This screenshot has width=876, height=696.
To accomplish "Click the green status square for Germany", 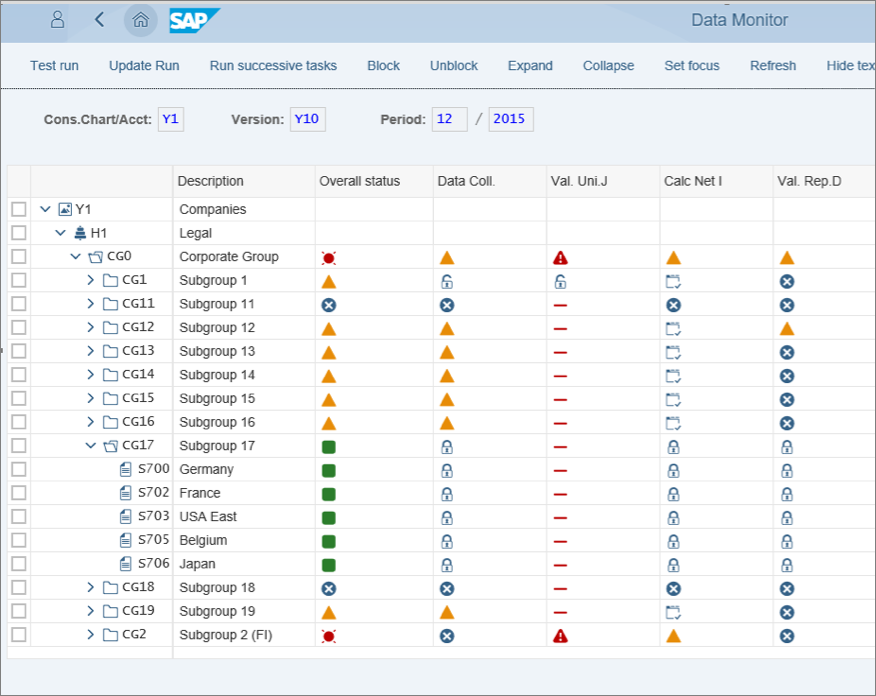I will [328, 469].
